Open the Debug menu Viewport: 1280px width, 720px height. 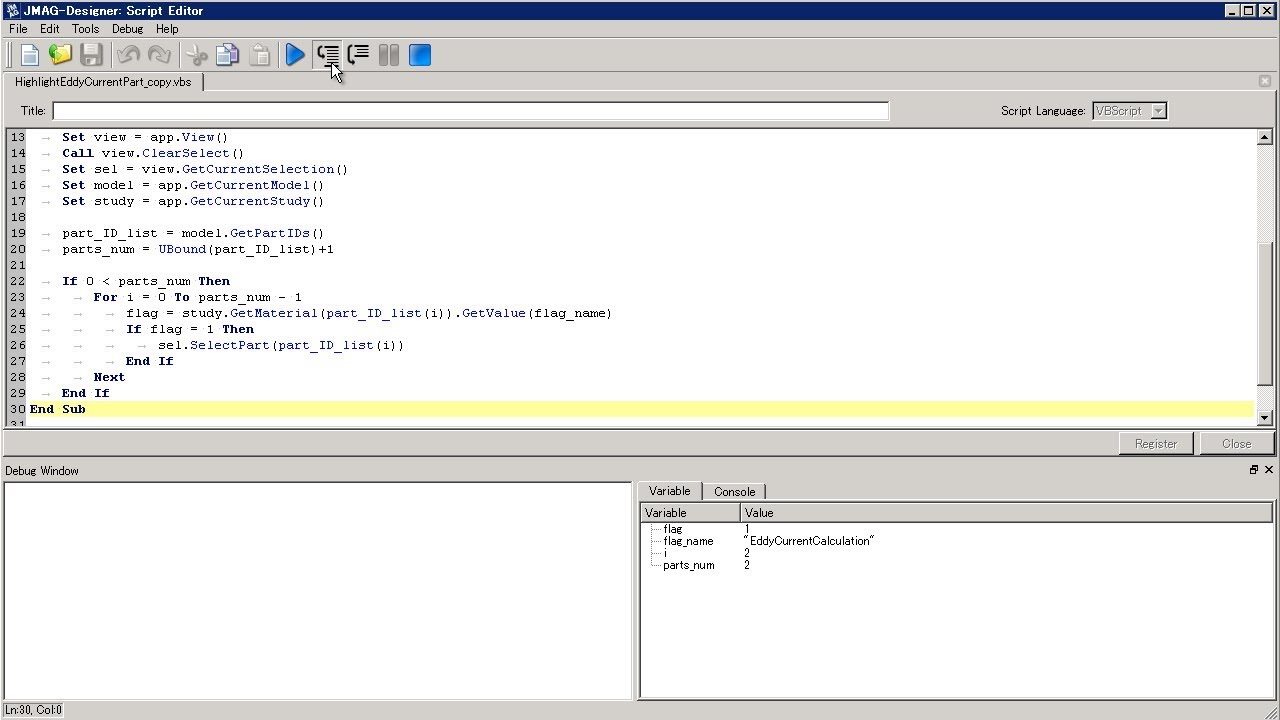127,29
